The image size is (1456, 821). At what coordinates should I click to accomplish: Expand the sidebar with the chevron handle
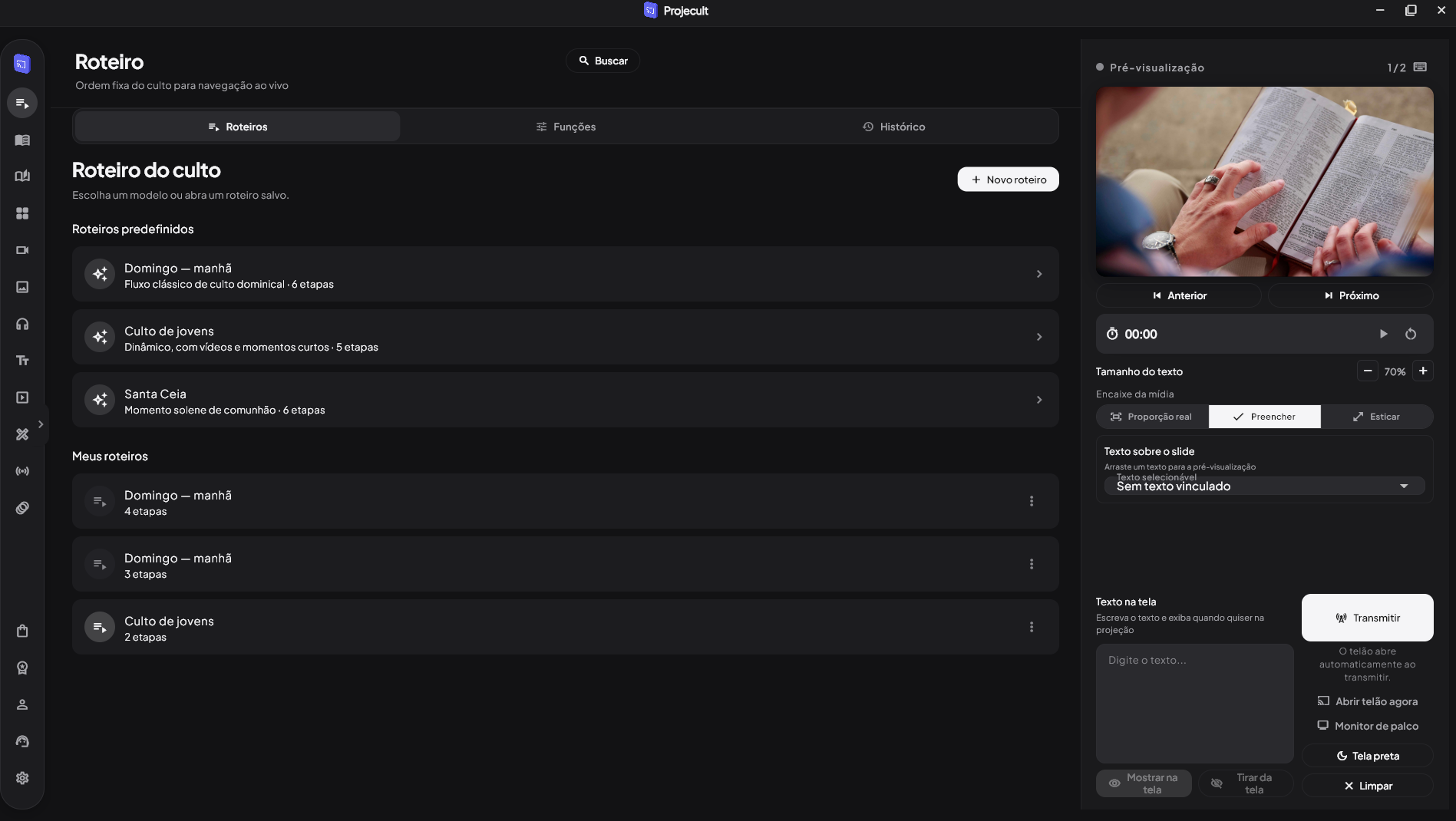pyautogui.click(x=41, y=424)
